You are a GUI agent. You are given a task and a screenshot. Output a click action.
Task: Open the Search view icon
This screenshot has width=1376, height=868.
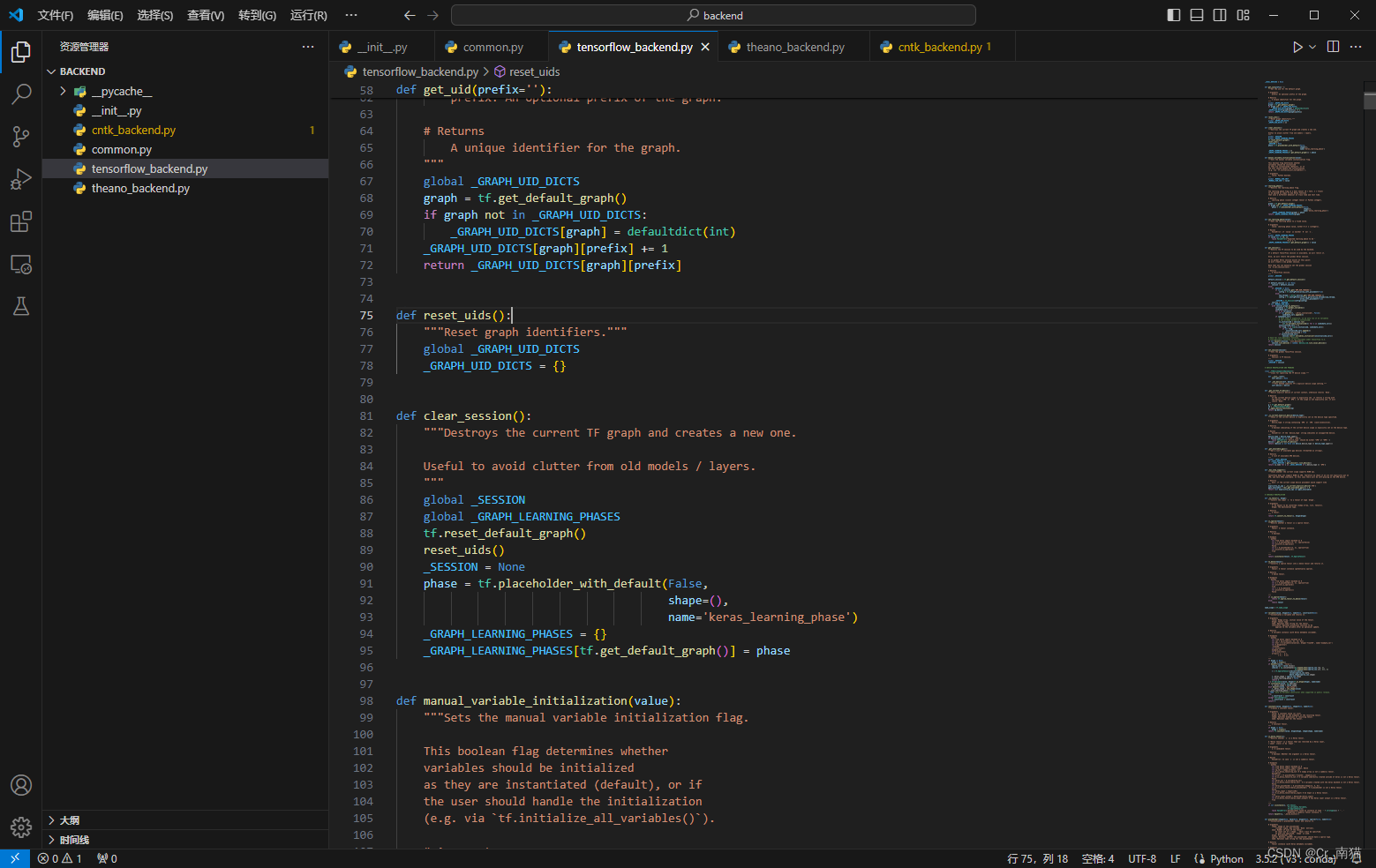coord(21,94)
